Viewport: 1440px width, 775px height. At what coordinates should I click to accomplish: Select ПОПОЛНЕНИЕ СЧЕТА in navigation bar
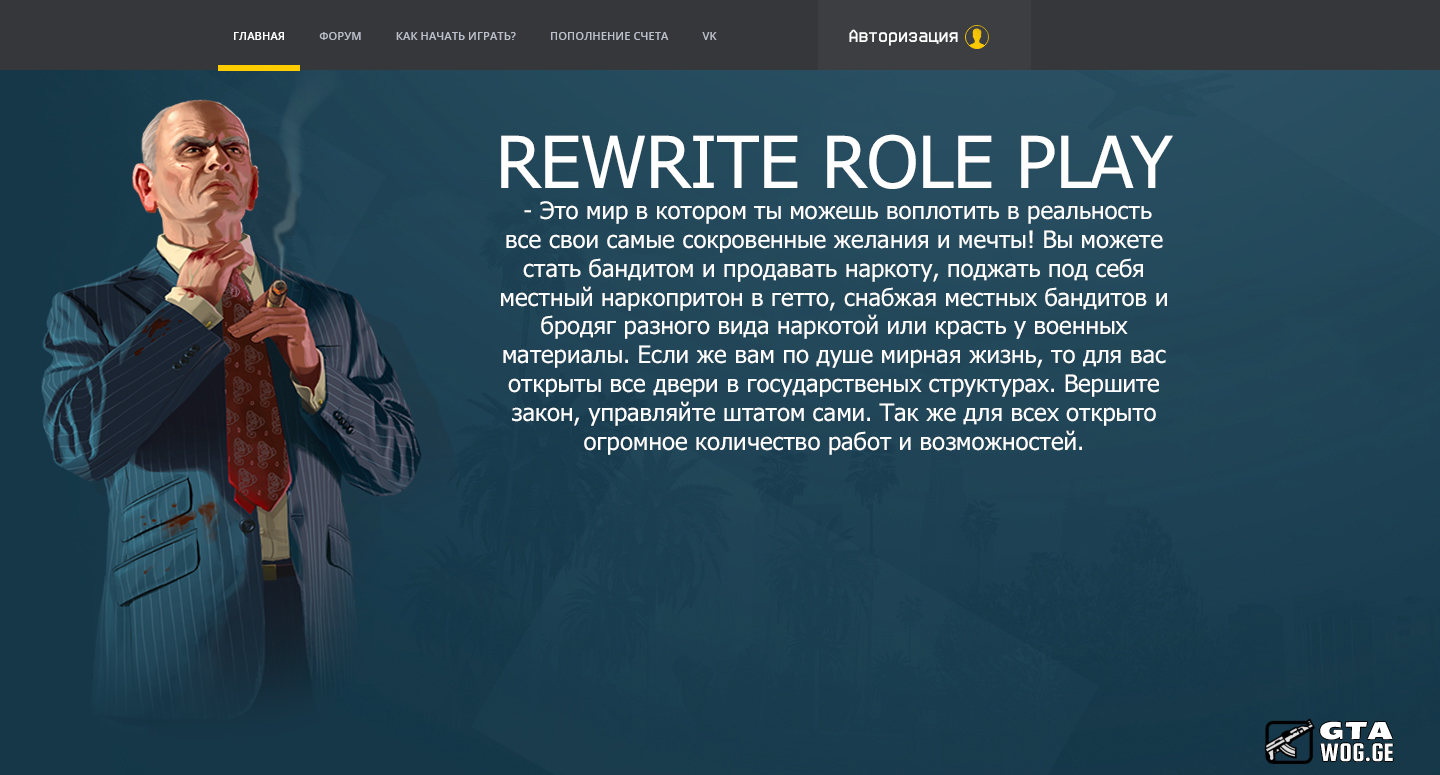tap(608, 36)
